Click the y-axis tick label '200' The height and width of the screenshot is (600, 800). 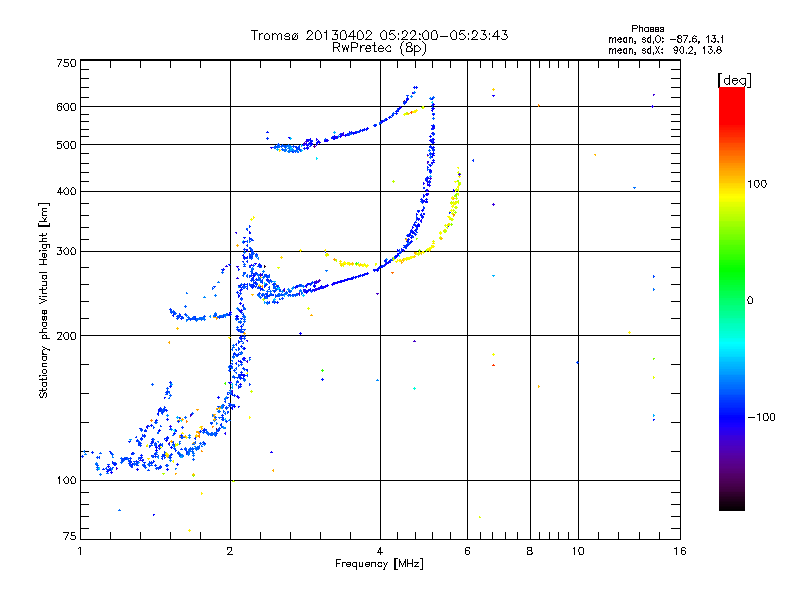tap(66, 336)
